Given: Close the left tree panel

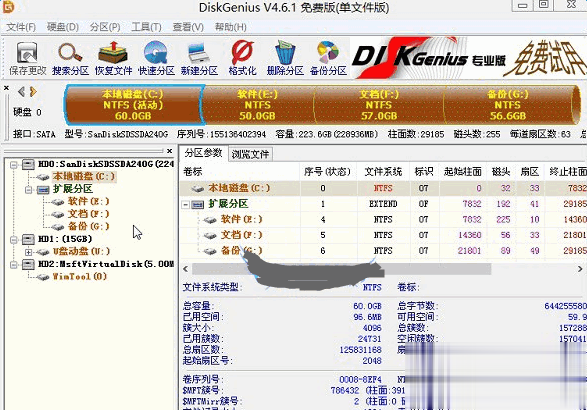Looking at the screenshot, I should 169,151.
